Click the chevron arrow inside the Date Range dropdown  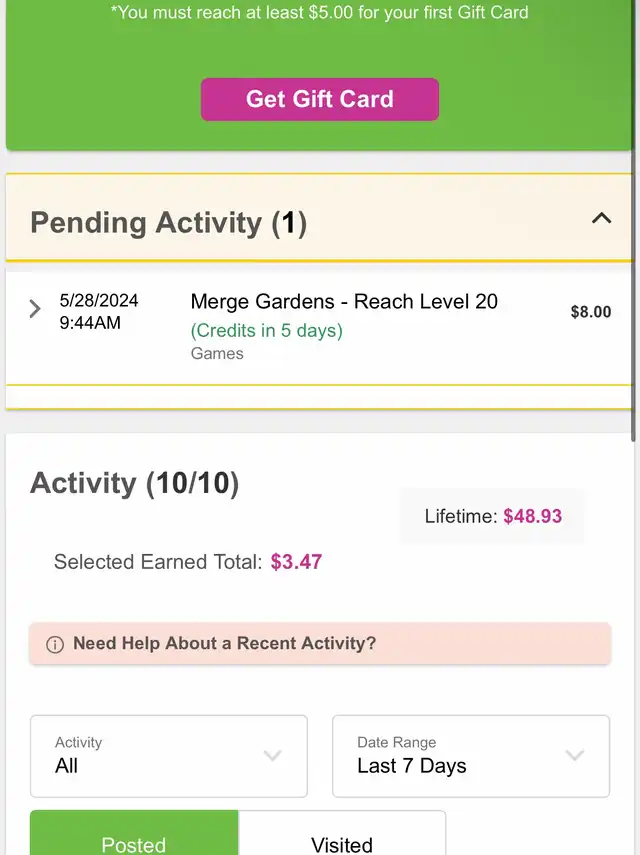[575, 756]
